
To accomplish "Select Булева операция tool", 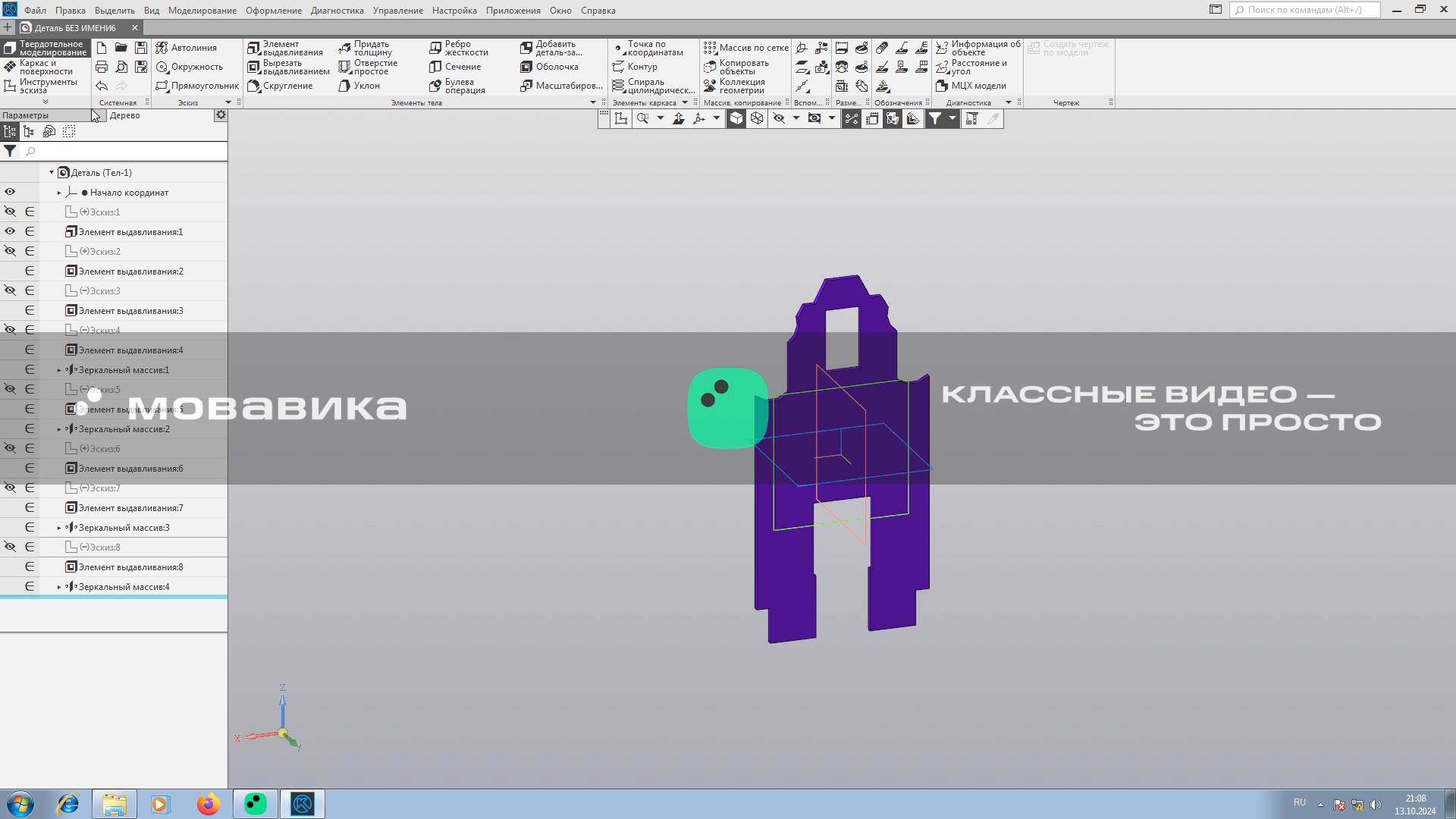I will [457, 86].
